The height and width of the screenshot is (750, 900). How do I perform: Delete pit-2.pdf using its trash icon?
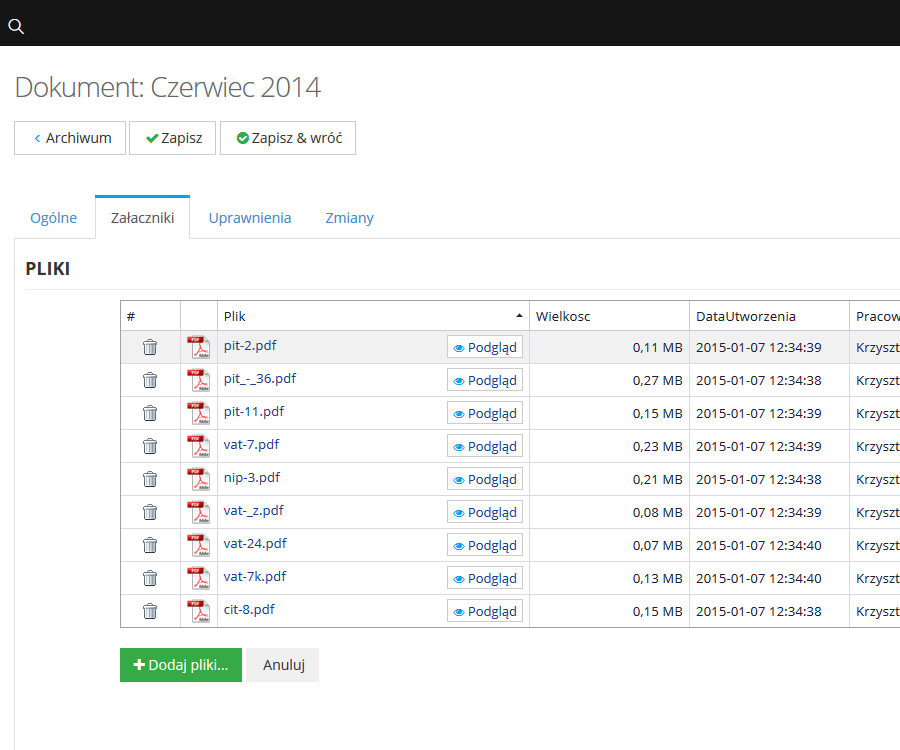click(x=150, y=347)
